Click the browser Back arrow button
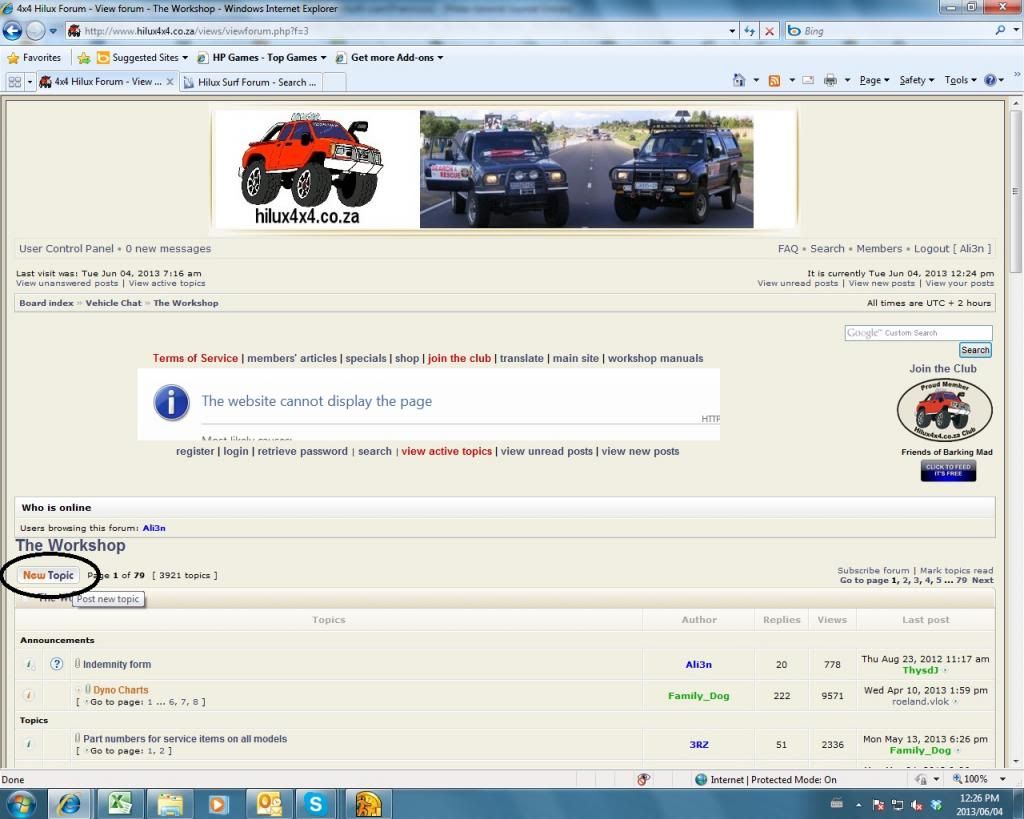1024x819 pixels. 12,31
